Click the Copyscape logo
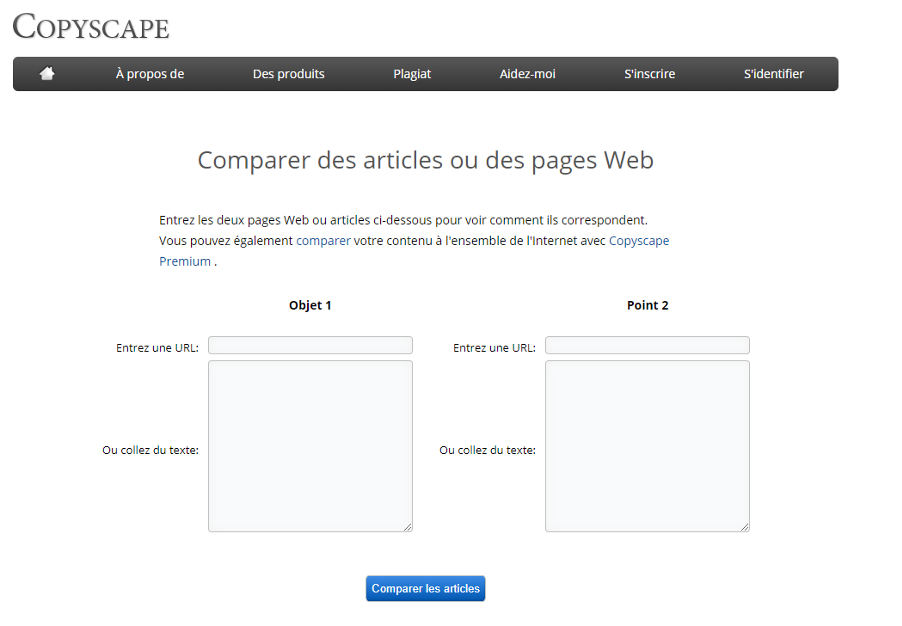902x626 pixels. [x=91, y=26]
